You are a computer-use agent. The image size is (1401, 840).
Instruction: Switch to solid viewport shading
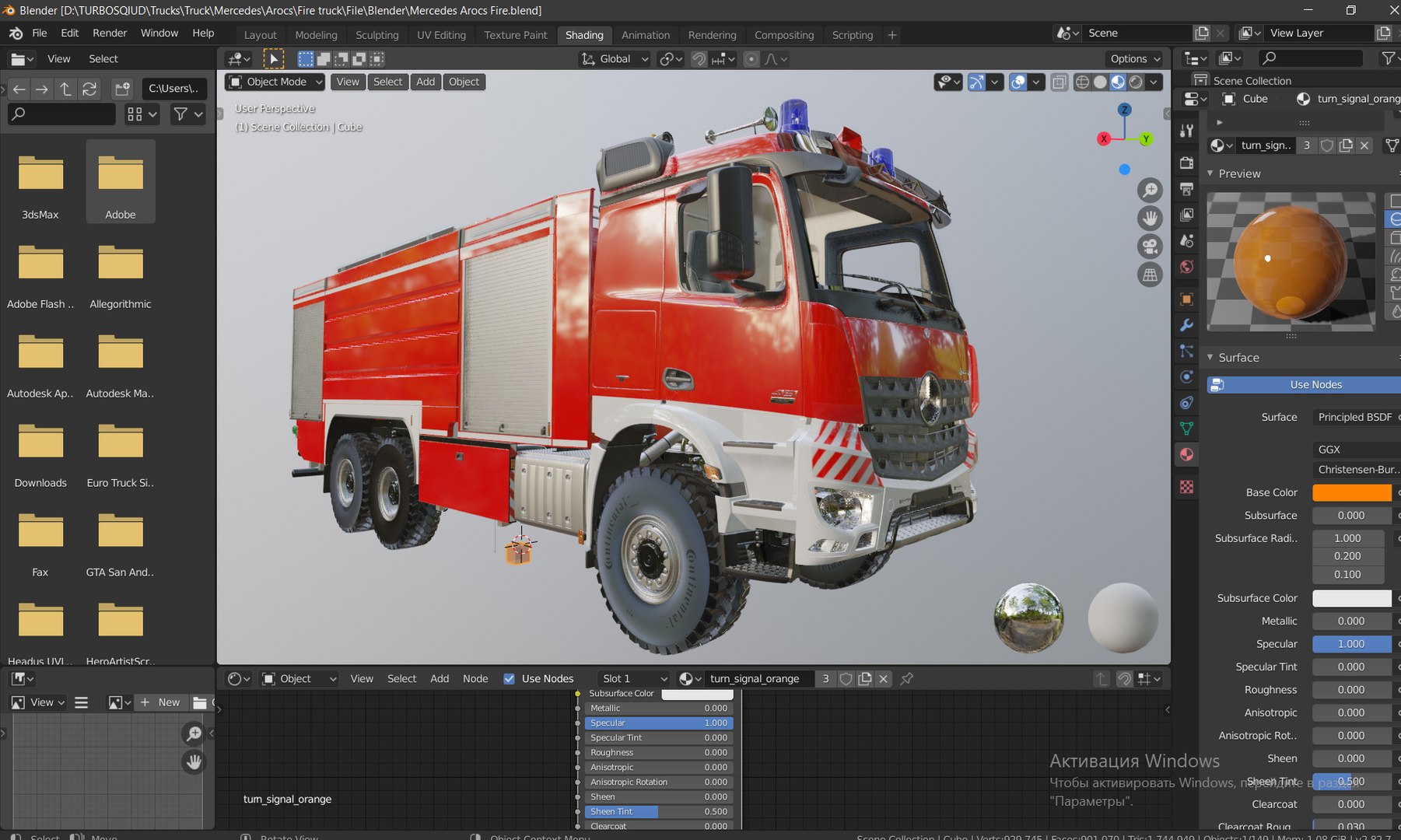click(x=1100, y=82)
